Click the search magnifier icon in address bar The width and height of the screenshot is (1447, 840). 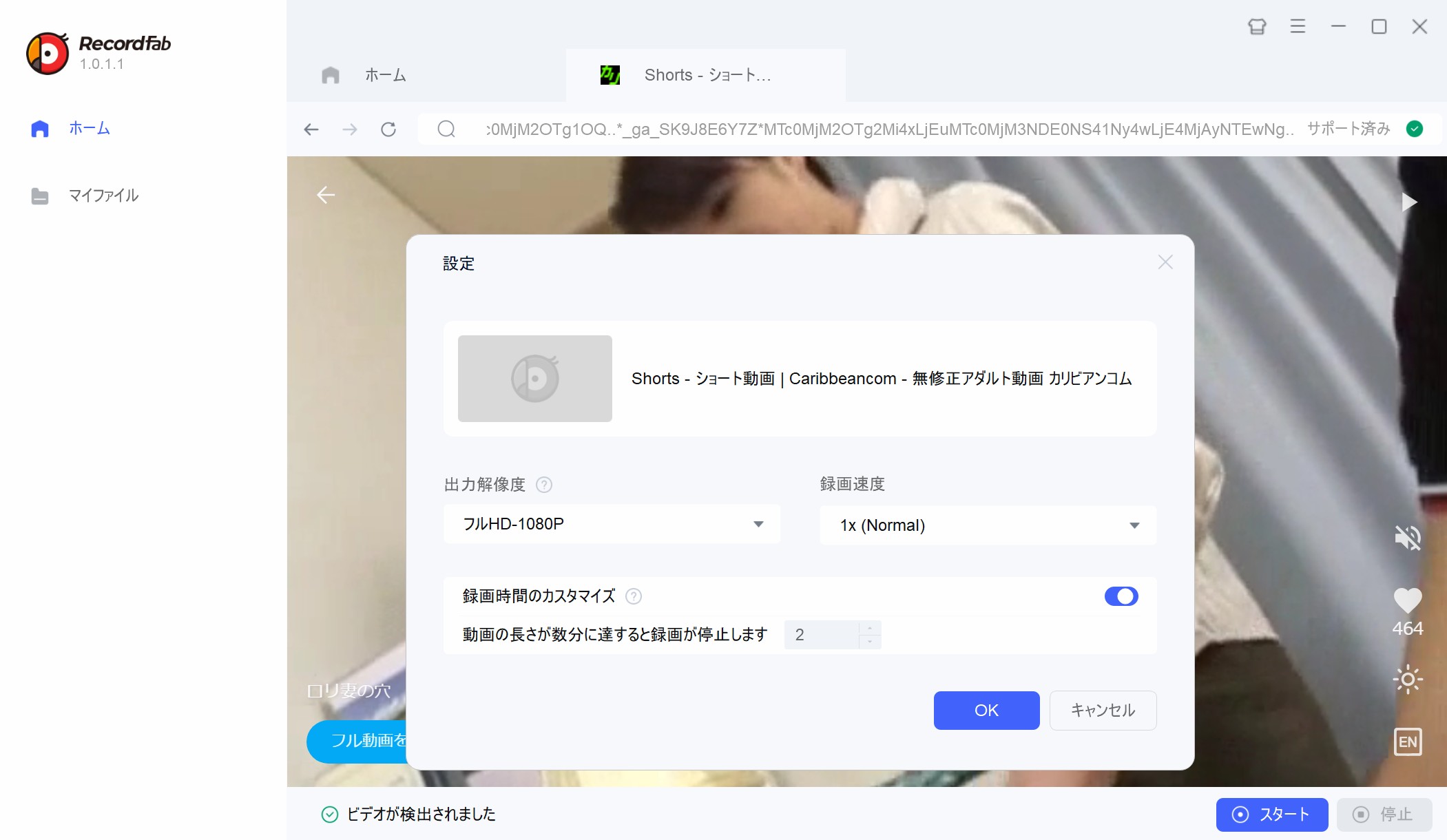[x=446, y=129]
